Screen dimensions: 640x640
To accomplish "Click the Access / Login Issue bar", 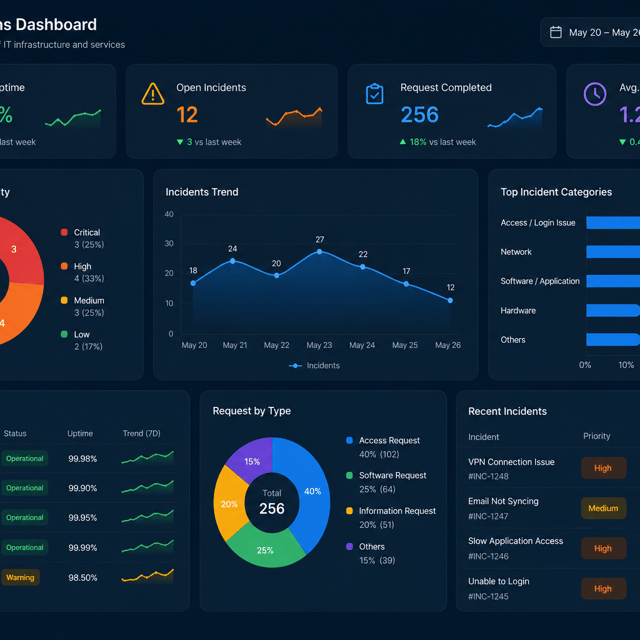I will coord(613,223).
